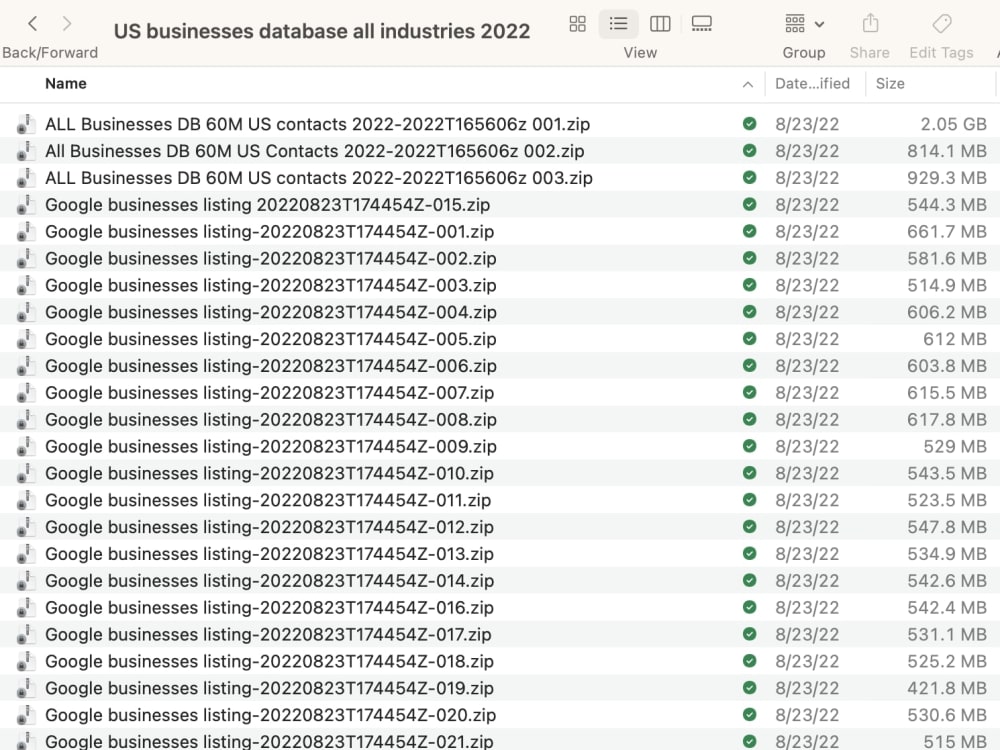
Task: Toggle sort direction arrow in Name header
Action: [x=748, y=84]
